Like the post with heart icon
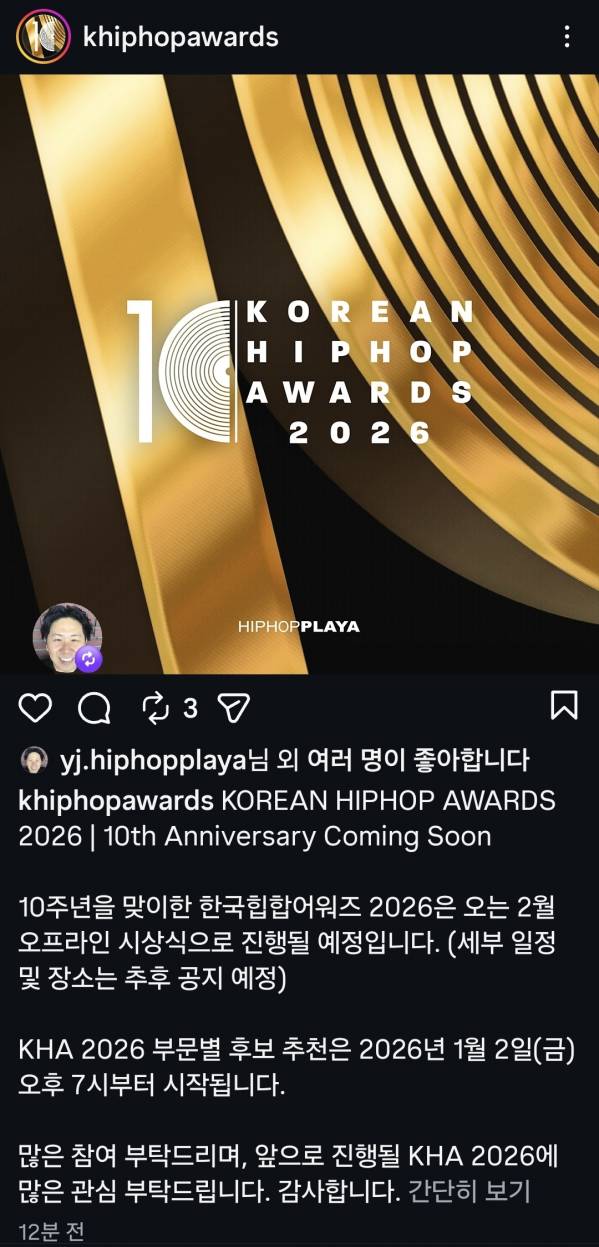This screenshot has width=599, height=1247. click(x=36, y=708)
